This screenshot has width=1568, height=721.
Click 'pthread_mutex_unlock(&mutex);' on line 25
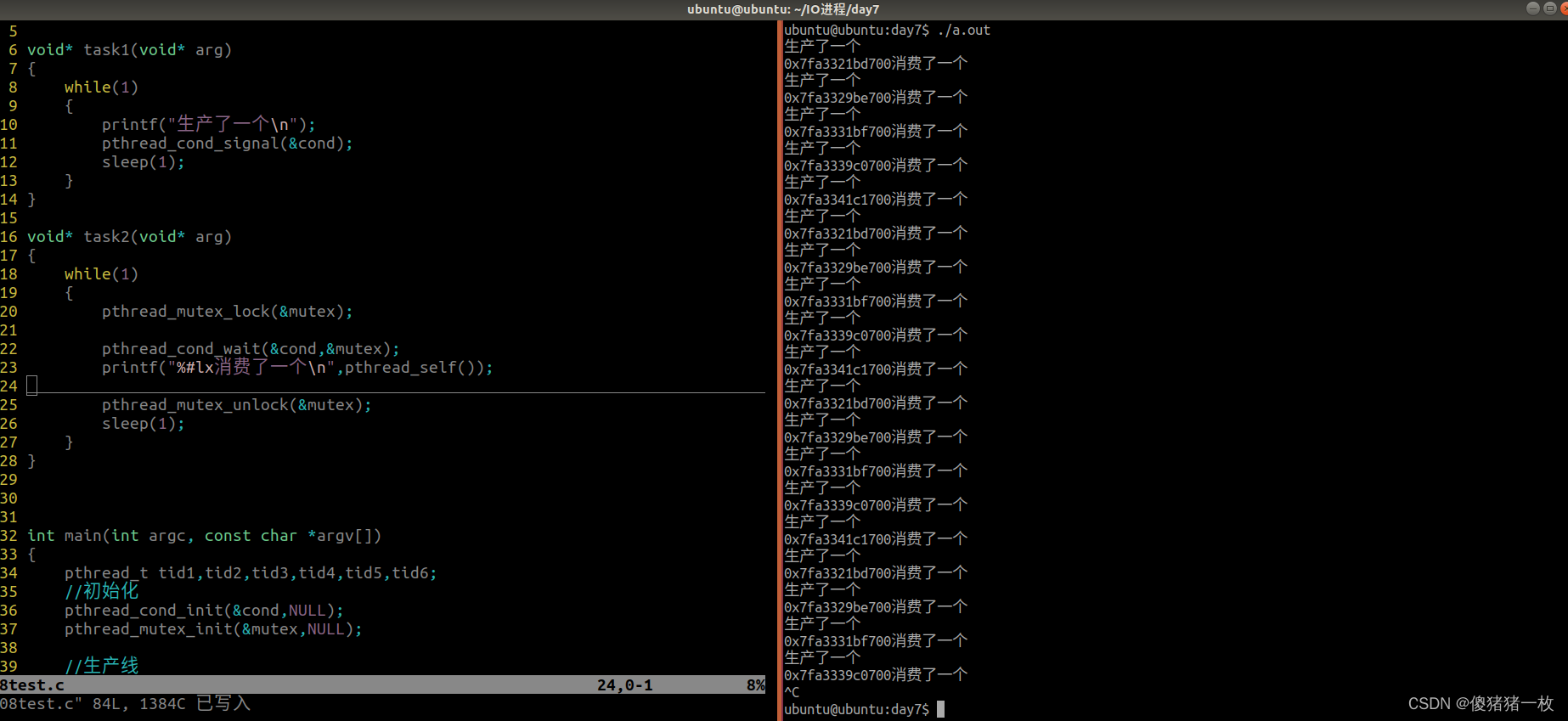coord(237,405)
